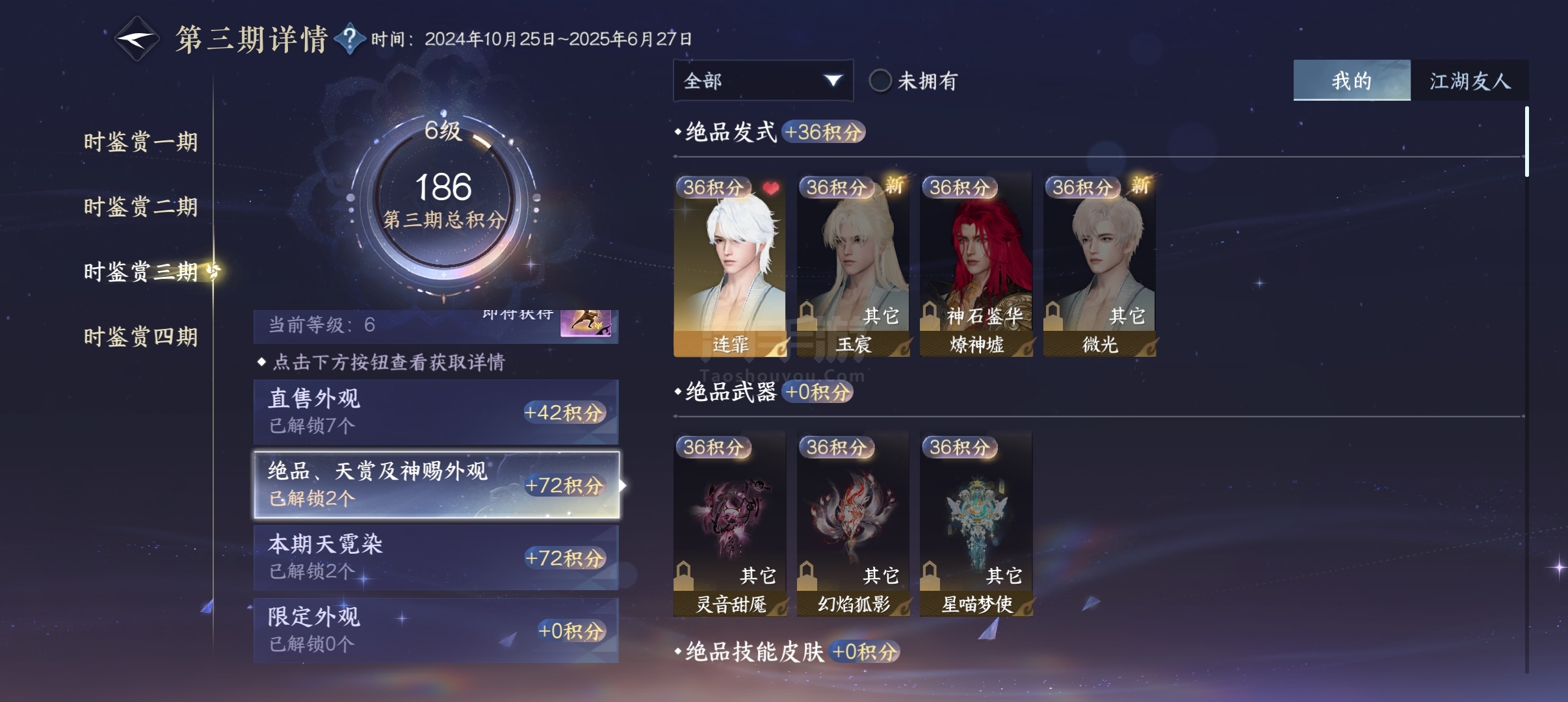The height and width of the screenshot is (702, 1568).
Task: Click the back arrow icon
Action: (137, 39)
